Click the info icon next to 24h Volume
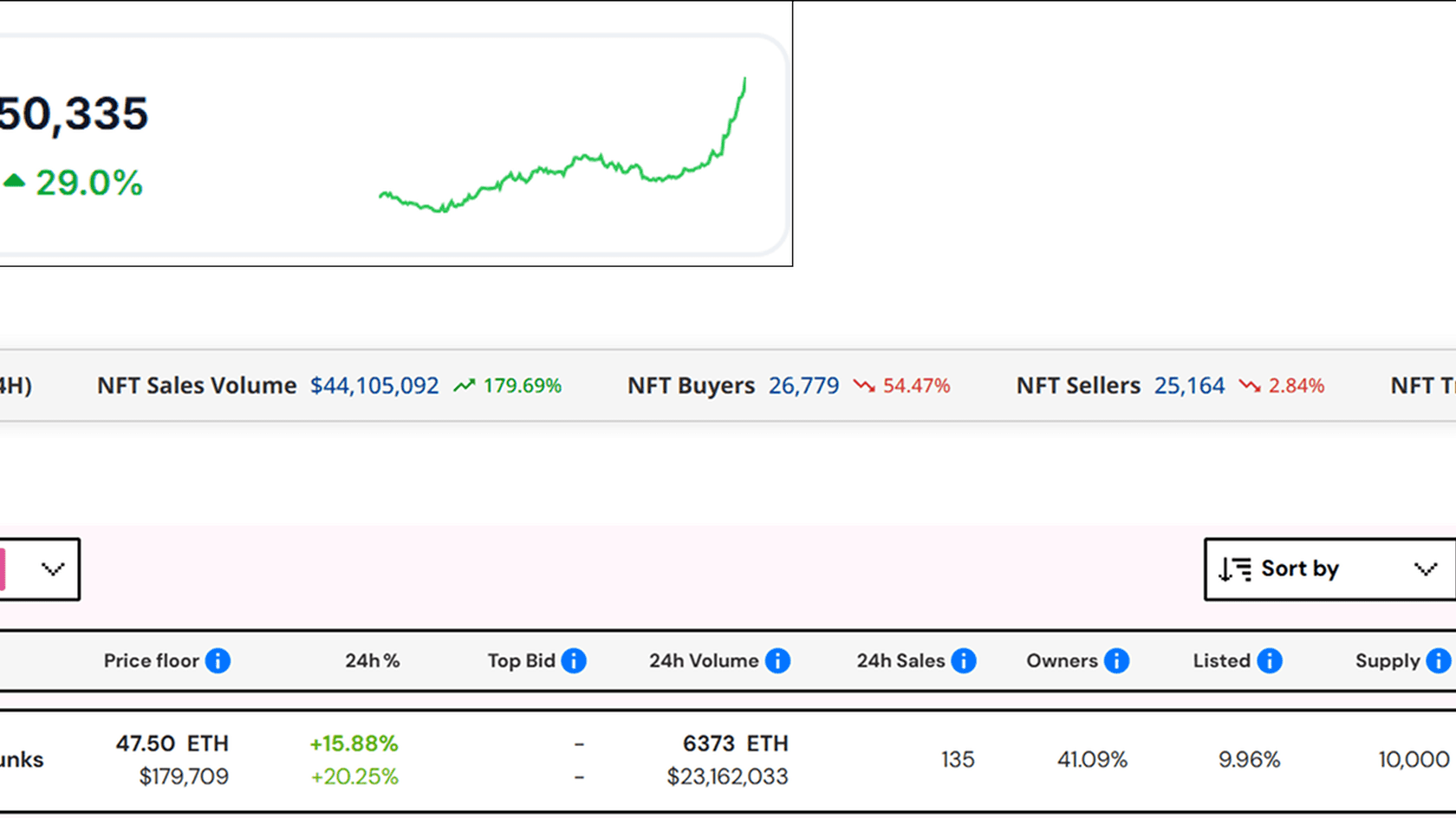The height and width of the screenshot is (818, 1456). 777,661
